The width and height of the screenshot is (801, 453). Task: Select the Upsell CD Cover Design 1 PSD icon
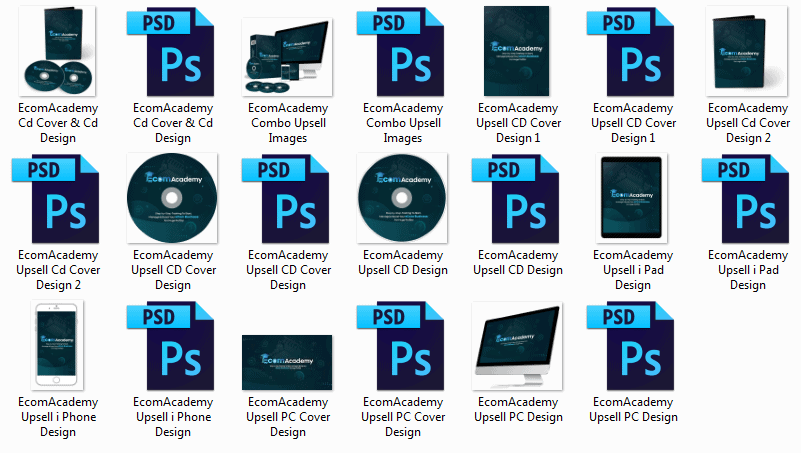(x=633, y=51)
